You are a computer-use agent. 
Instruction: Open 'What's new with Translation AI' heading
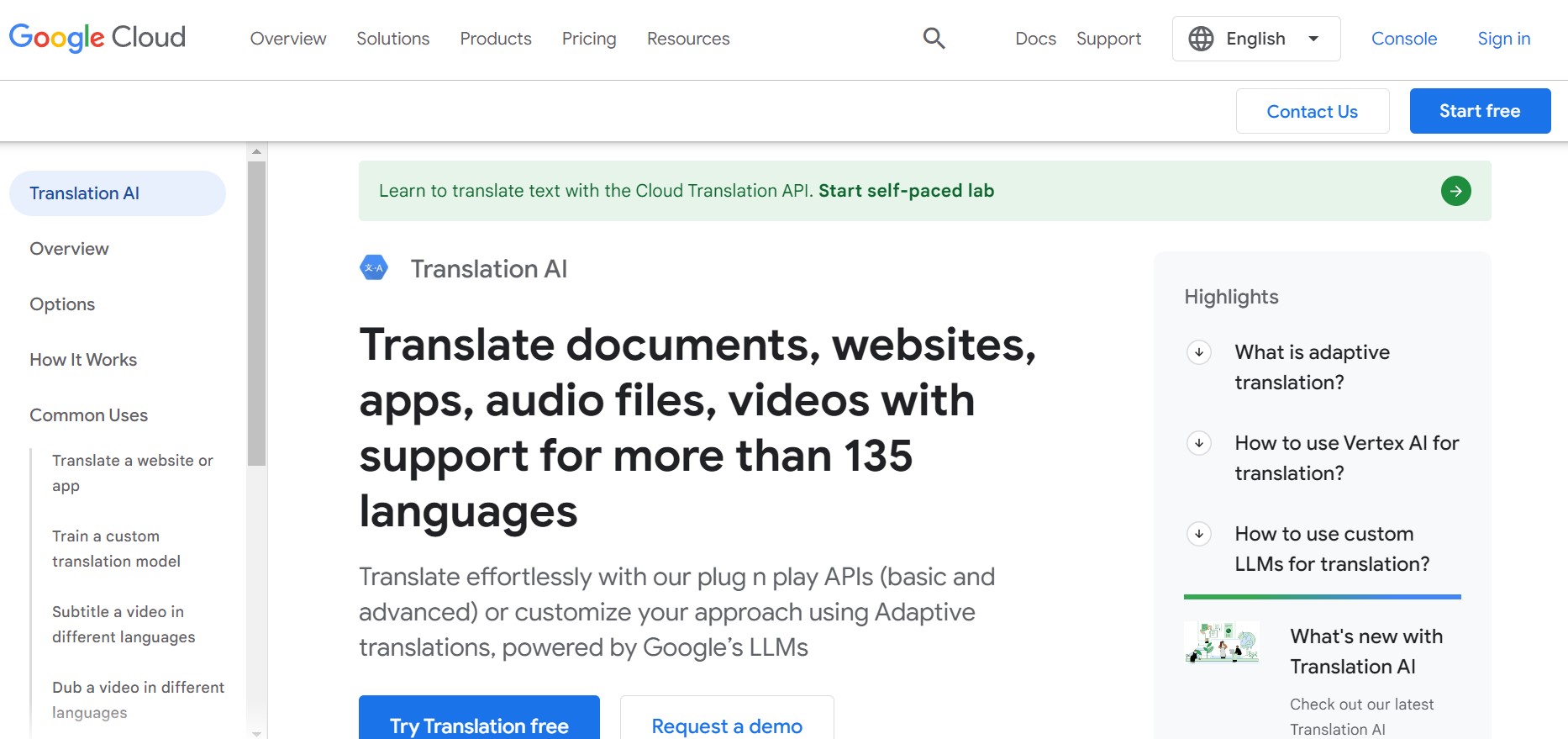point(1366,652)
